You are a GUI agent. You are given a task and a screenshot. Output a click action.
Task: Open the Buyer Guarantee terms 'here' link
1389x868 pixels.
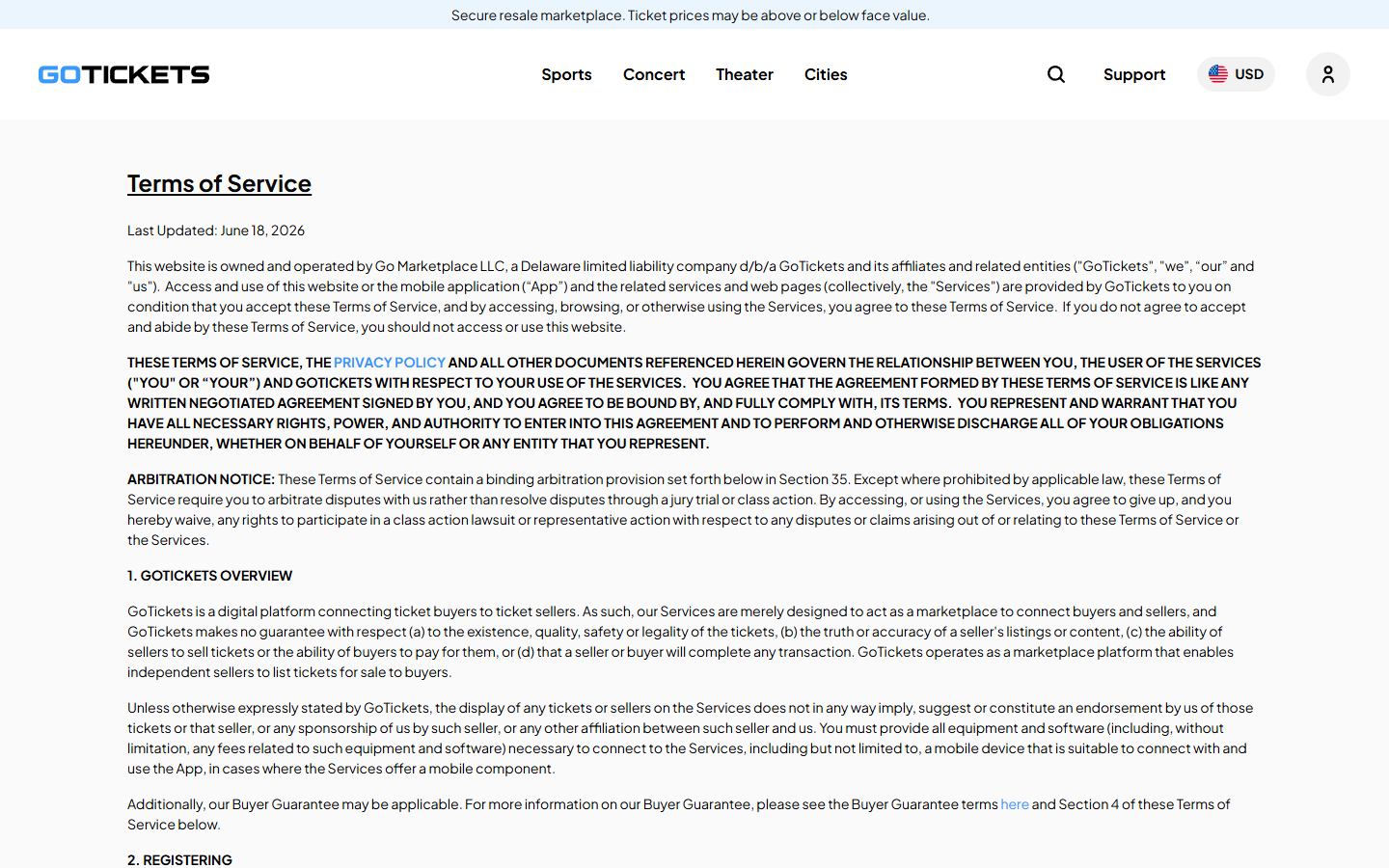(1015, 804)
